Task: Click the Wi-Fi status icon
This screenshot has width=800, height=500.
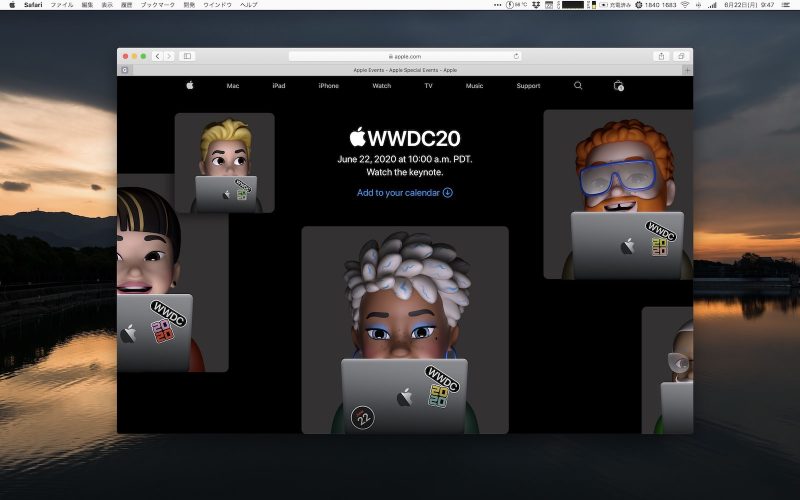Action: [685, 5]
